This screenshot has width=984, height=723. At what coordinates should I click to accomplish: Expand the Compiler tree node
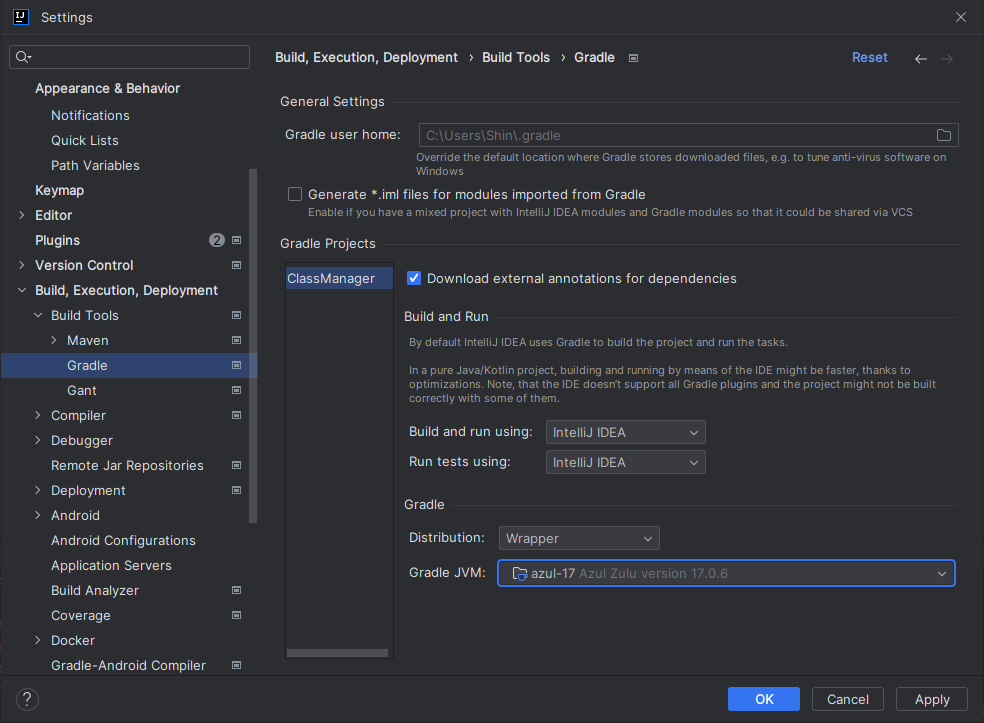pyautogui.click(x=38, y=415)
